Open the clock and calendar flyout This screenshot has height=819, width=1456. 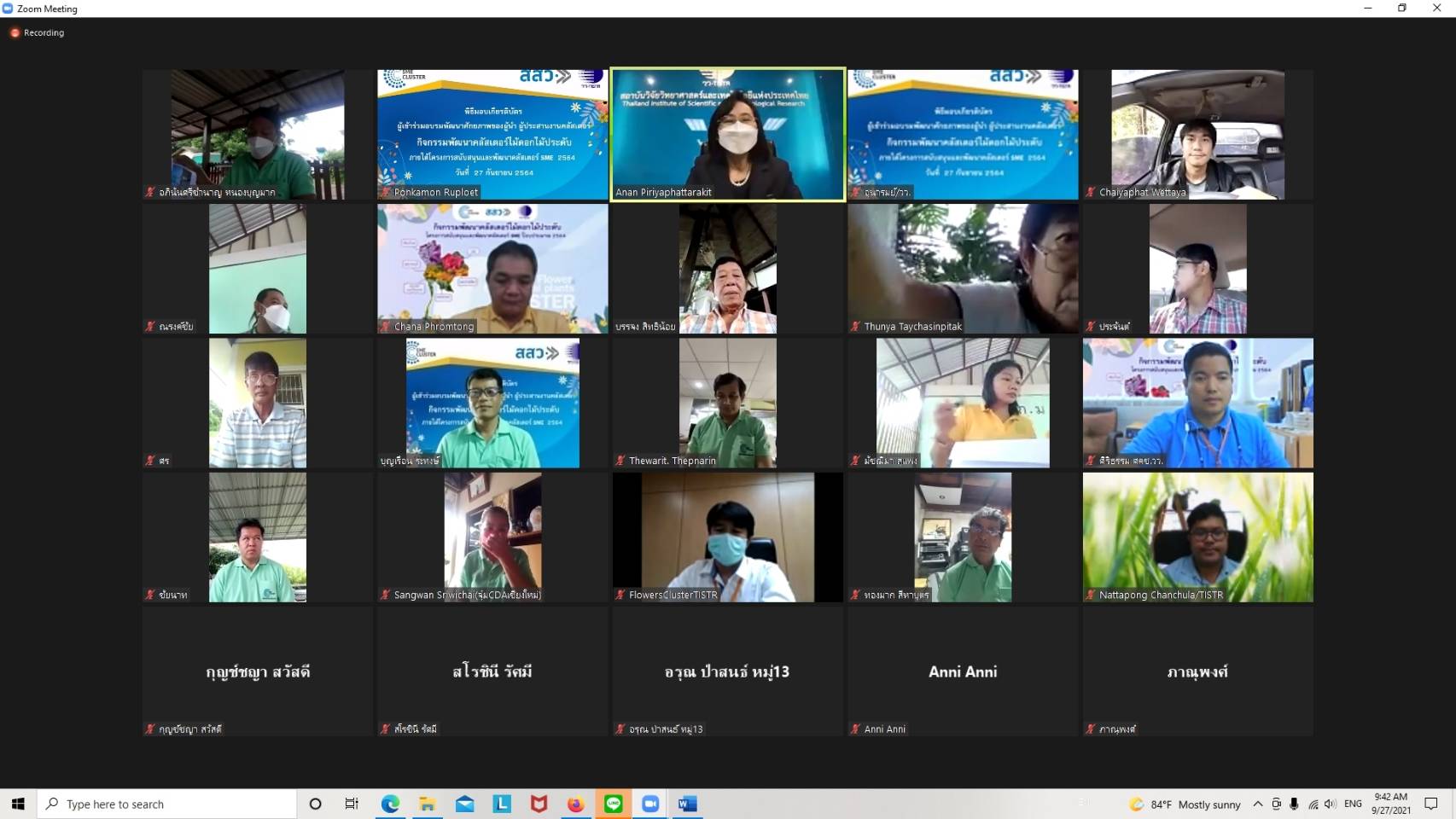(x=1390, y=804)
